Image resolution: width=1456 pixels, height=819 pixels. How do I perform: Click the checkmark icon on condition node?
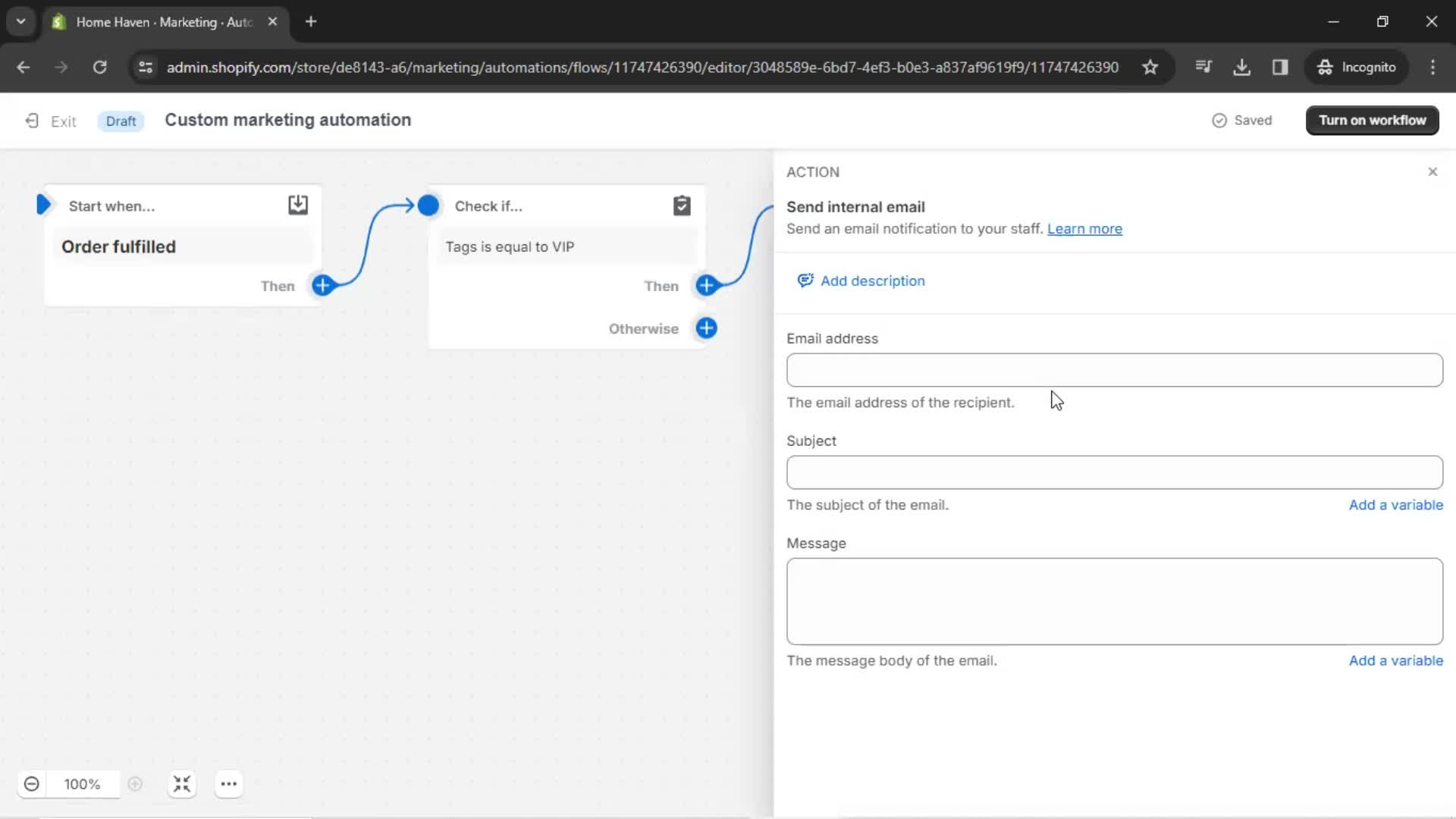pyautogui.click(x=680, y=206)
